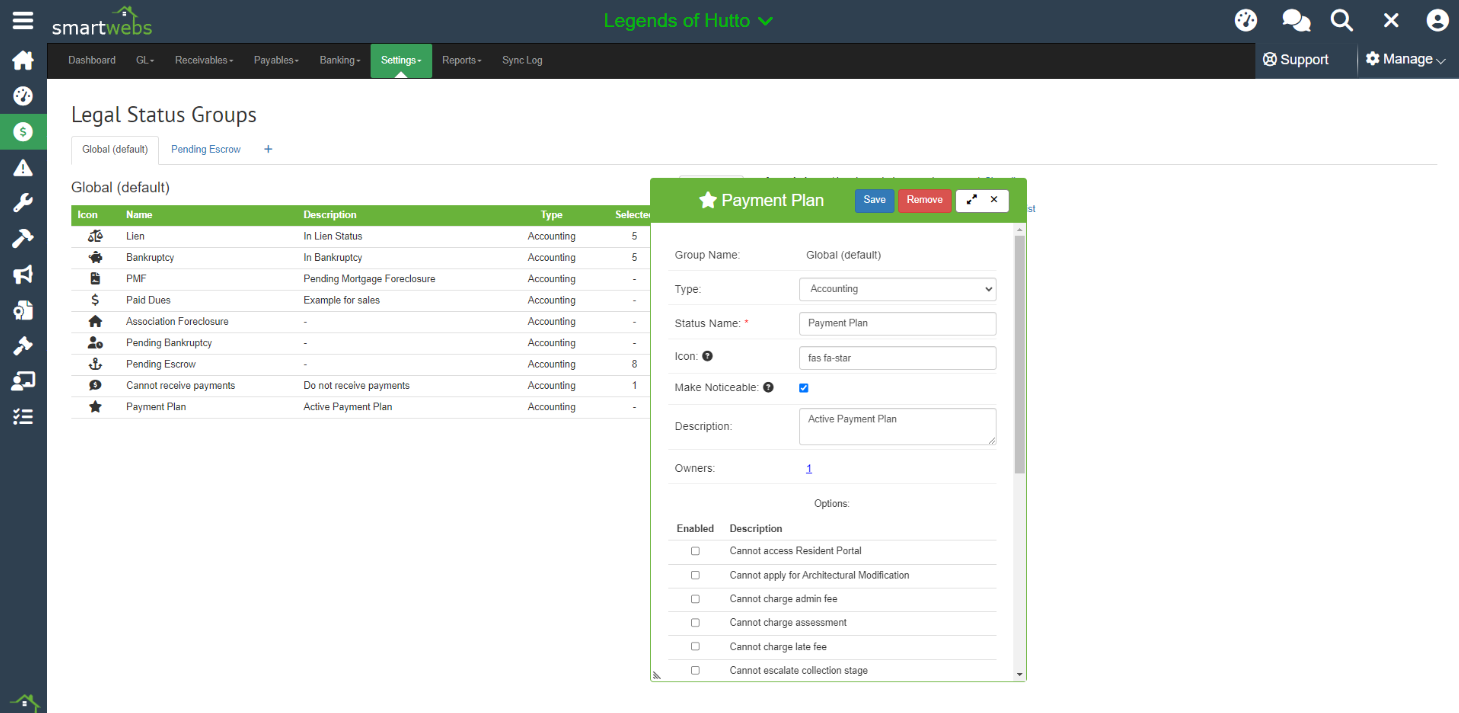
Task: Select the PMF status row name
Action: click(136, 279)
